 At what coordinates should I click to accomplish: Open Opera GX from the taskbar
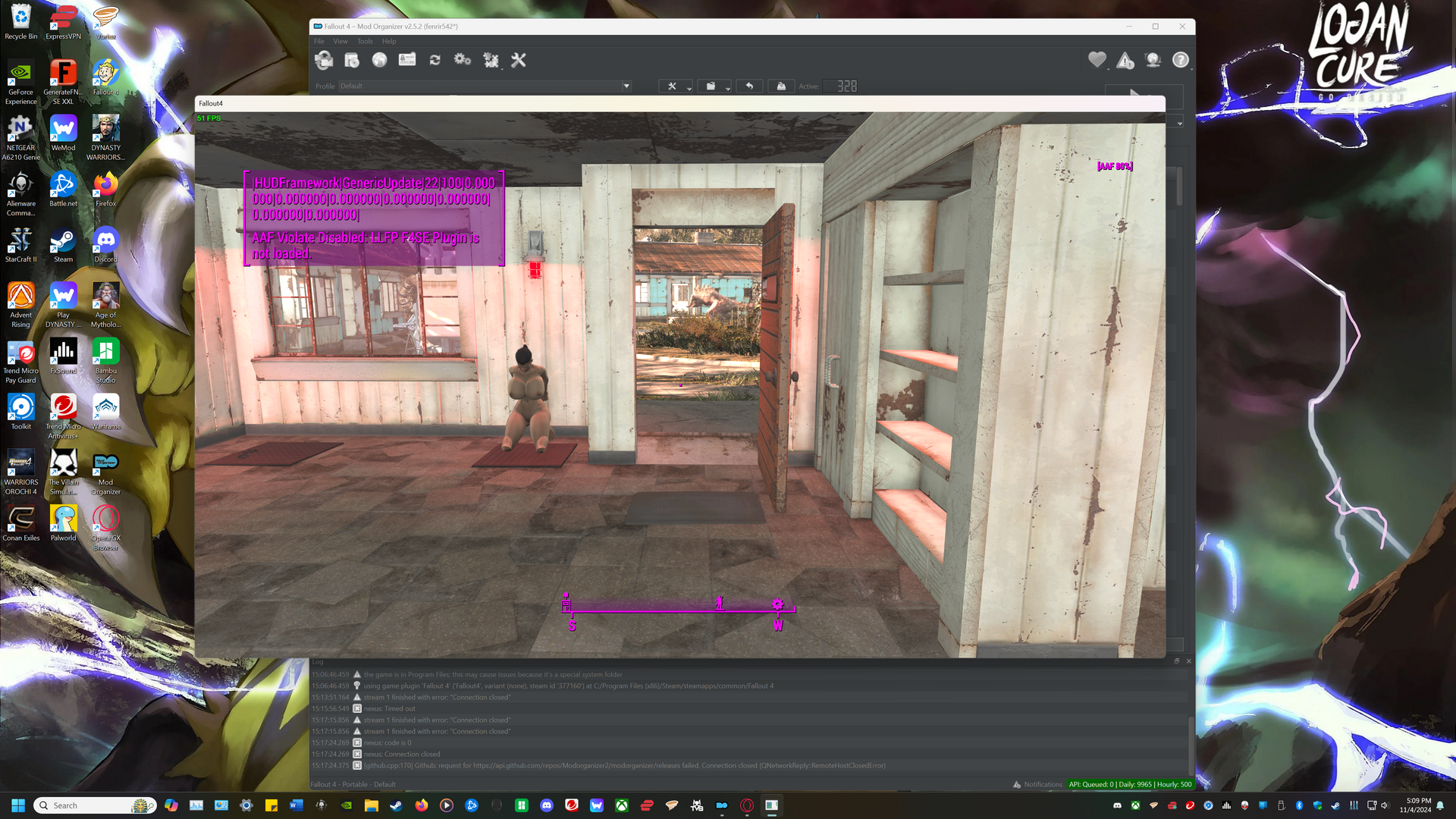(746, 805)
